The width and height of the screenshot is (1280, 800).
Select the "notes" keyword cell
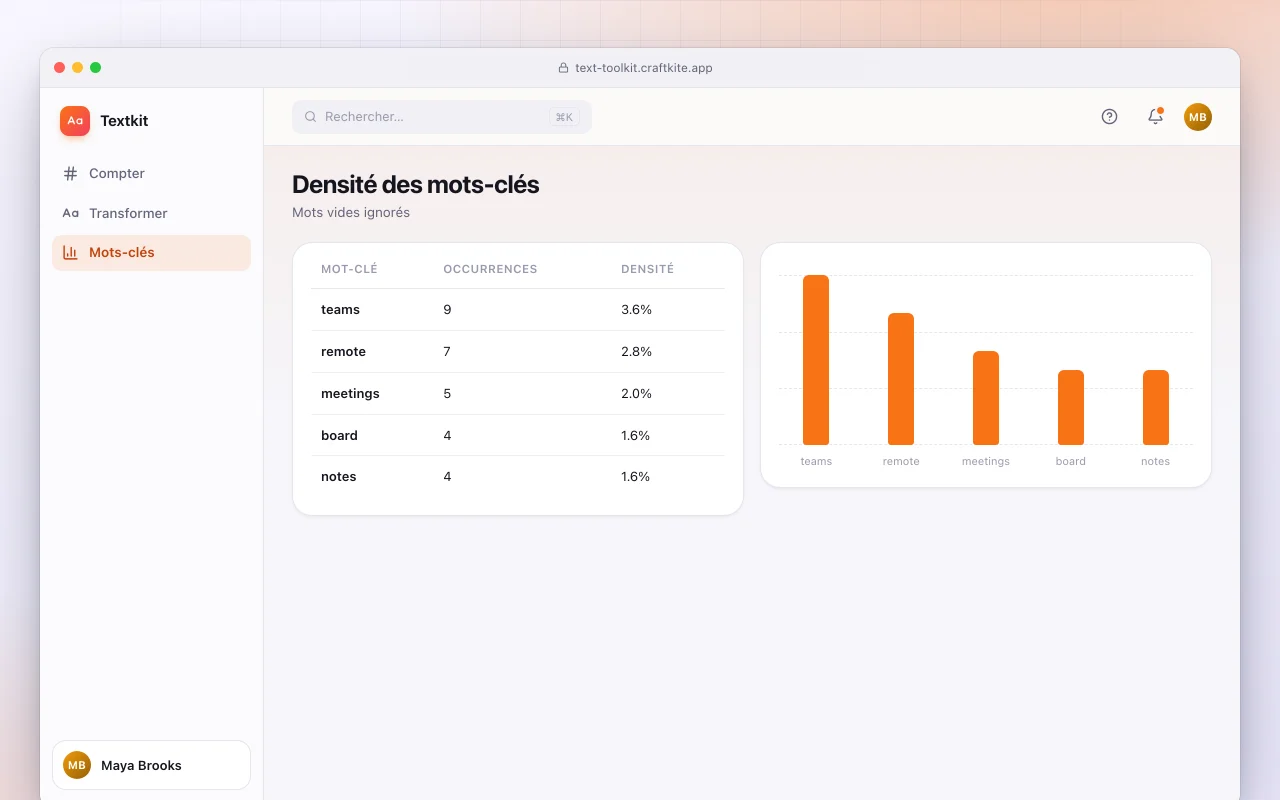[x=339, y=477]
